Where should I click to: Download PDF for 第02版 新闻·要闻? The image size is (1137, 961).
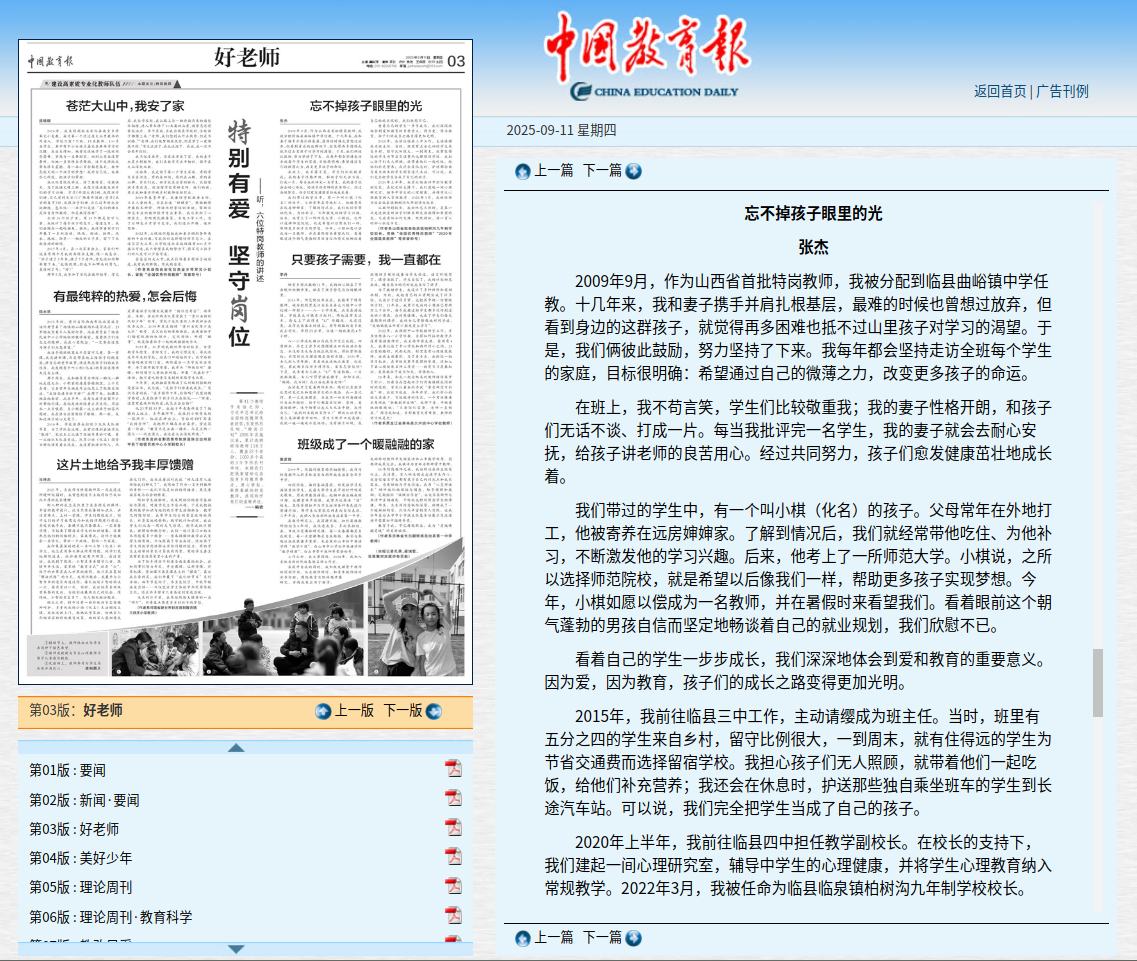[453, 799]
